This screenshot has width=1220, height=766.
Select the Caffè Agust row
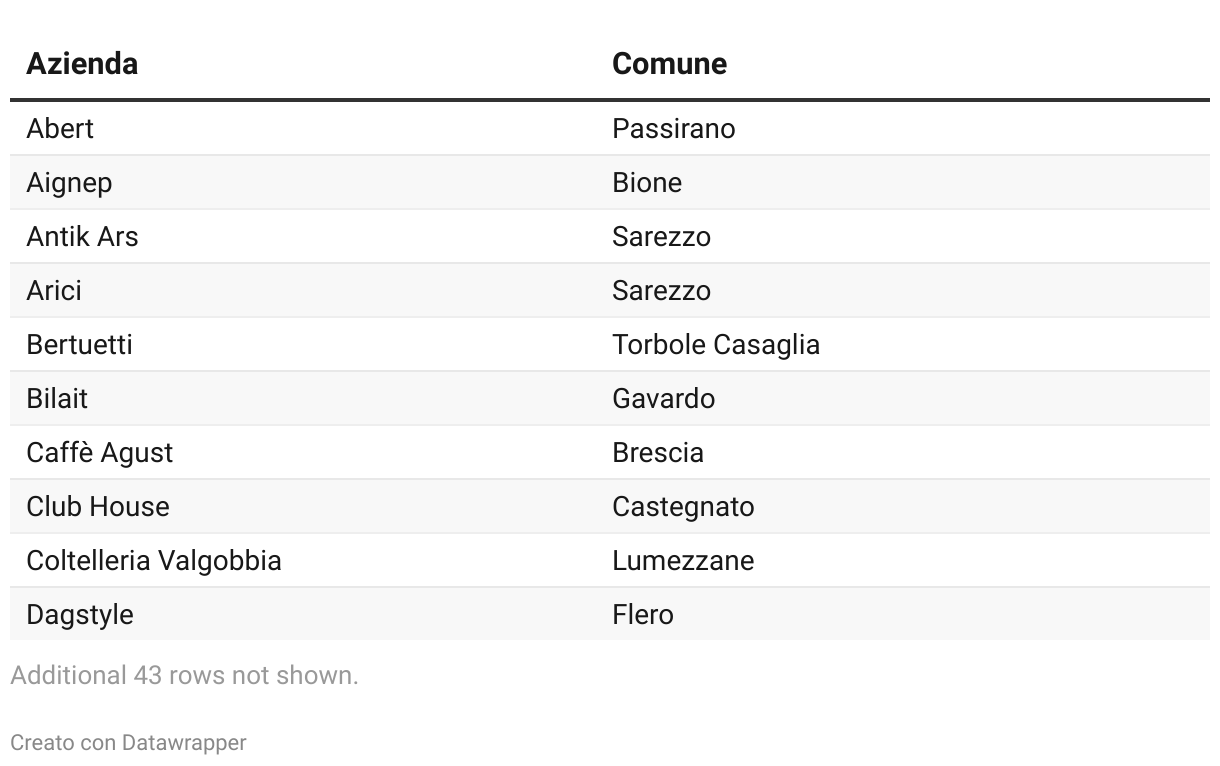[x=610, y=453]
